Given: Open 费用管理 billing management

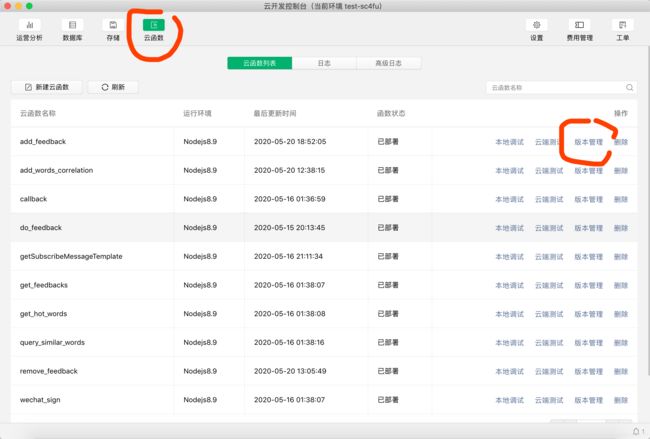Looking at the screenshot, I should (580, 30).
